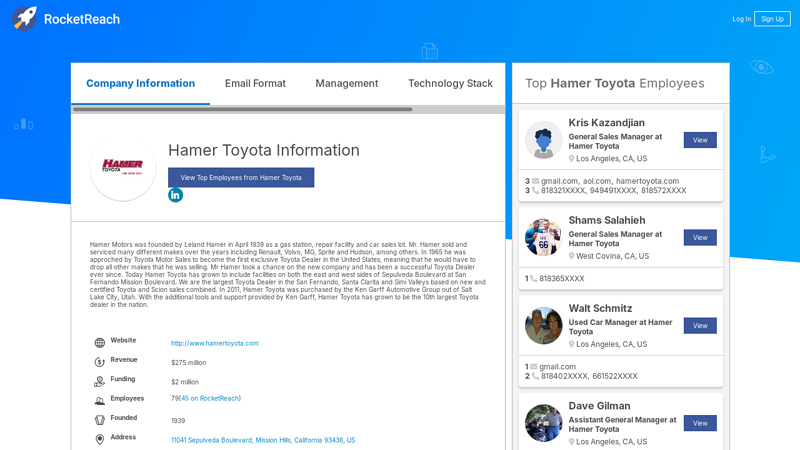Click Kris Kazandjian's avatar image
Screen dimensions: 800x450
[543, 140]
